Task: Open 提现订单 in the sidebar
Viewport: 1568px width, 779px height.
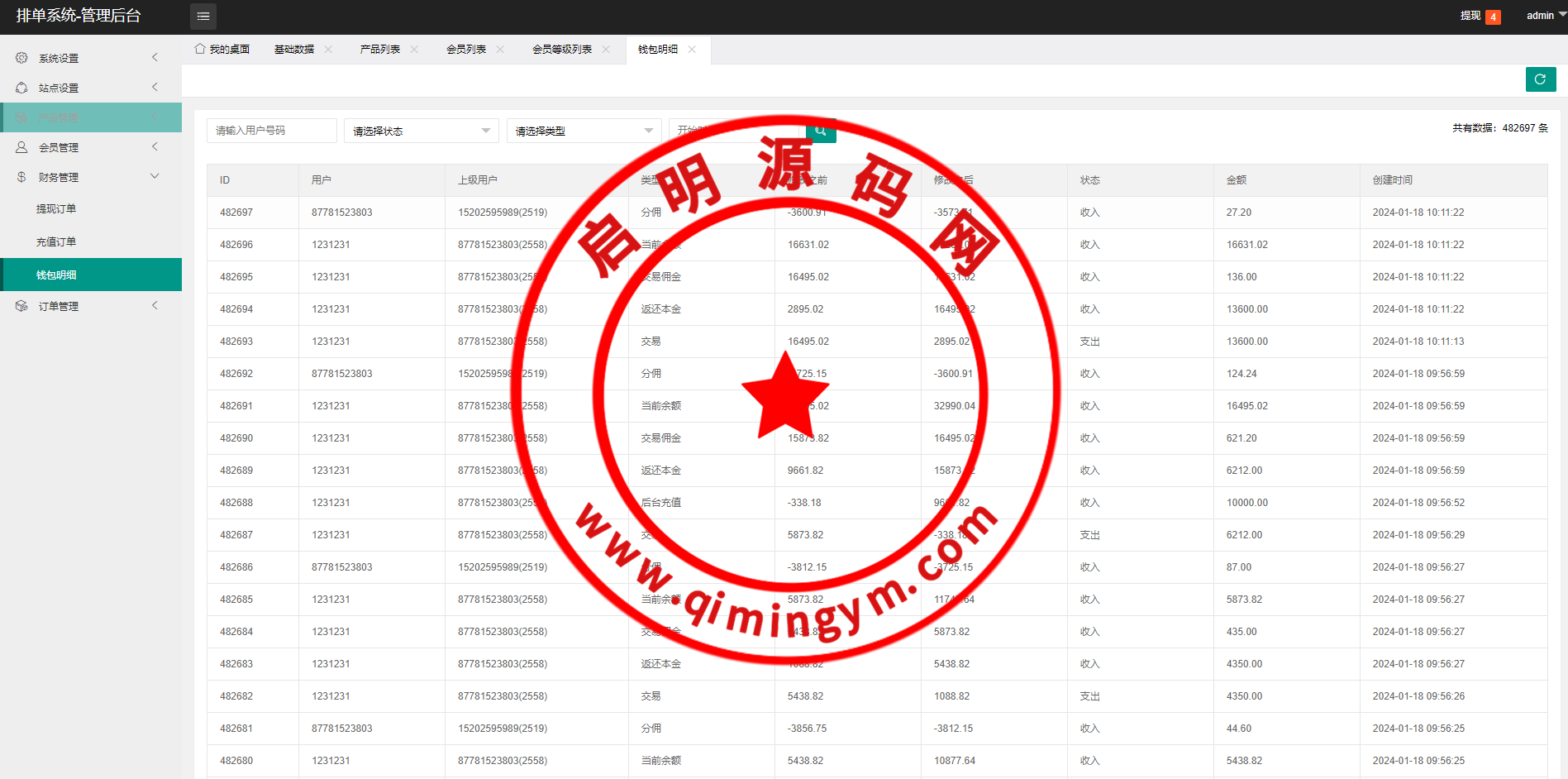Action: 56,209
